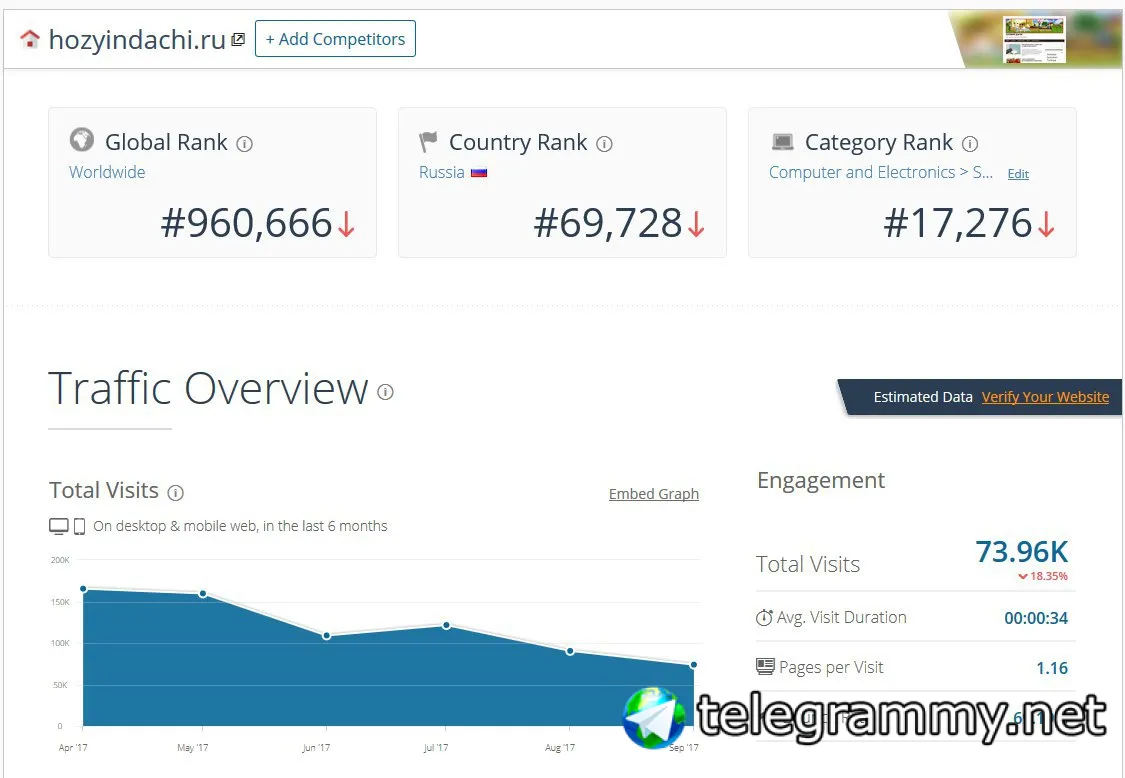
Task: Click the Apr '17 data point on graph
Action: point(84,589)
